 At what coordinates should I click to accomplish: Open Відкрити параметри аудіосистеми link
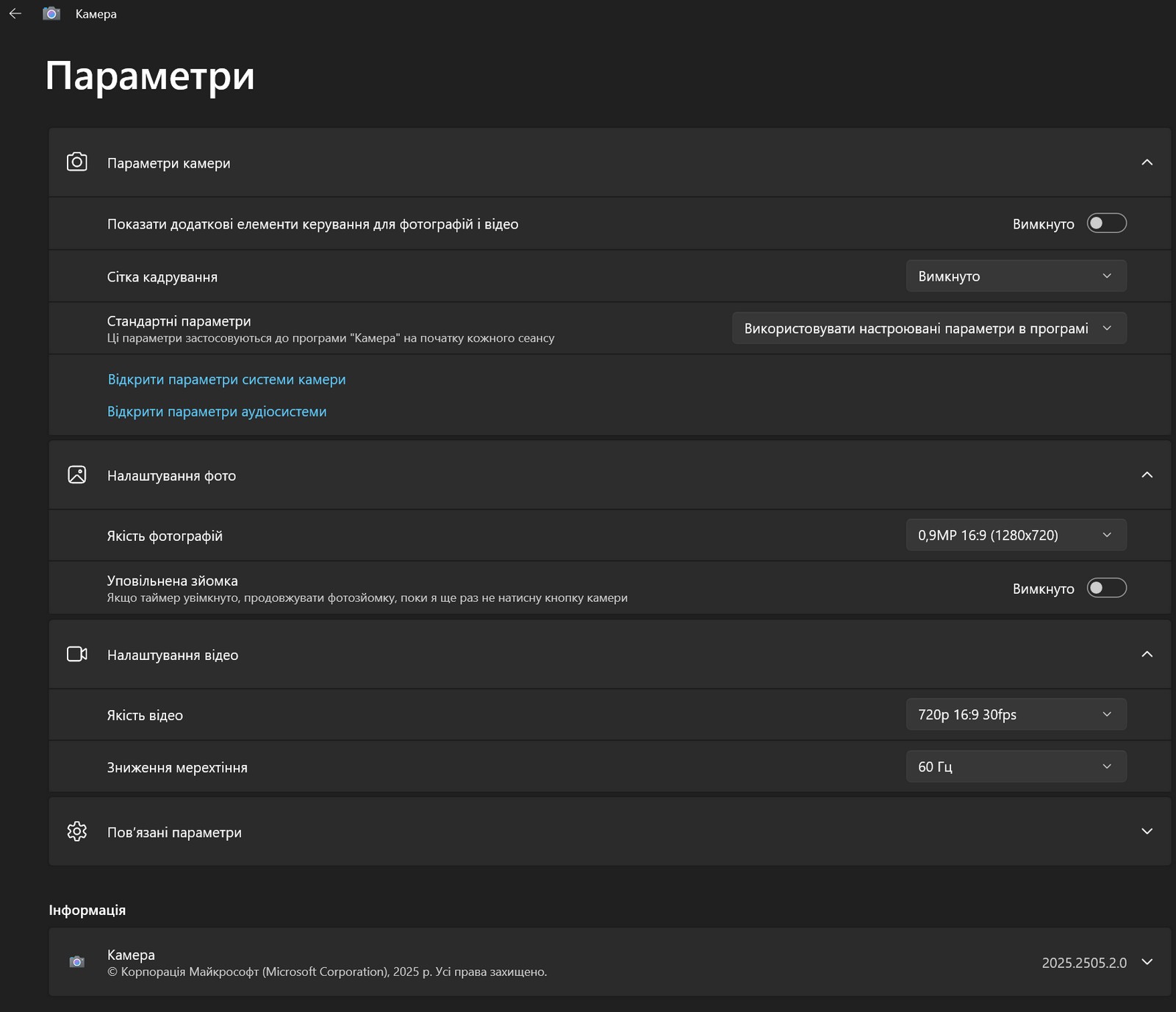coord(217,412)
